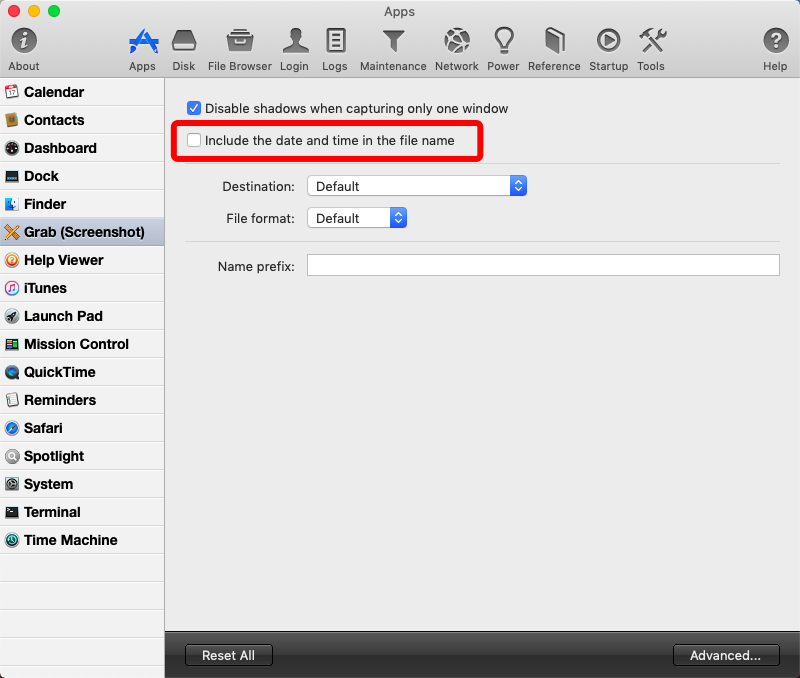Select Grab (Screenshot) in the sidebar

click(82, 232)
